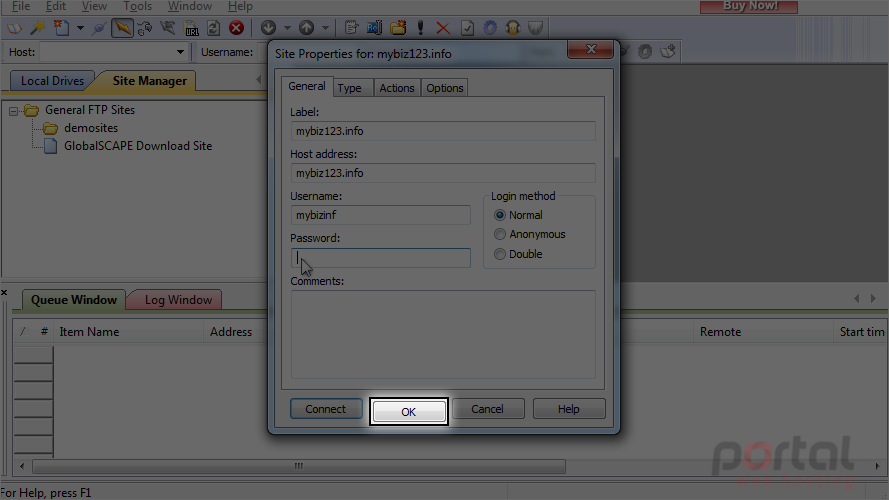Select the General FTP Sites folder
Image resolution: width=889 pixels, height=500 pixels.
pos(90,110)
